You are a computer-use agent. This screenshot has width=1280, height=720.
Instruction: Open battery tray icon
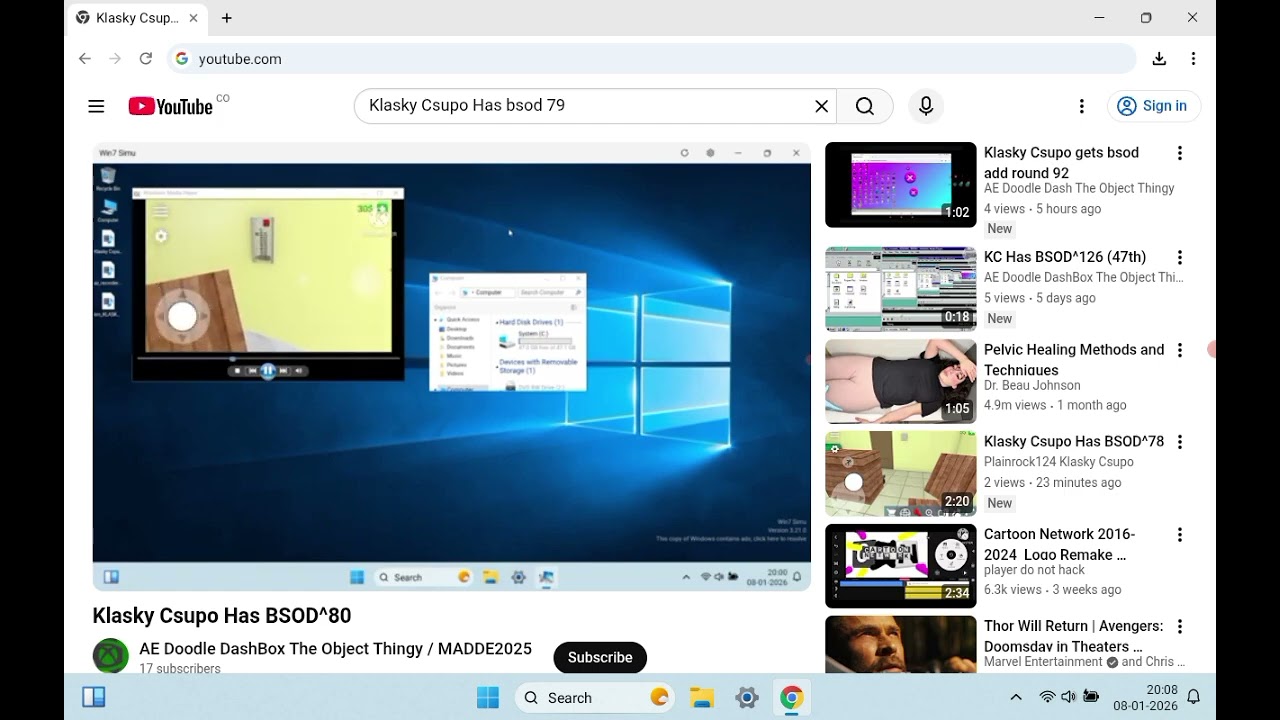tap(1091, 697)
